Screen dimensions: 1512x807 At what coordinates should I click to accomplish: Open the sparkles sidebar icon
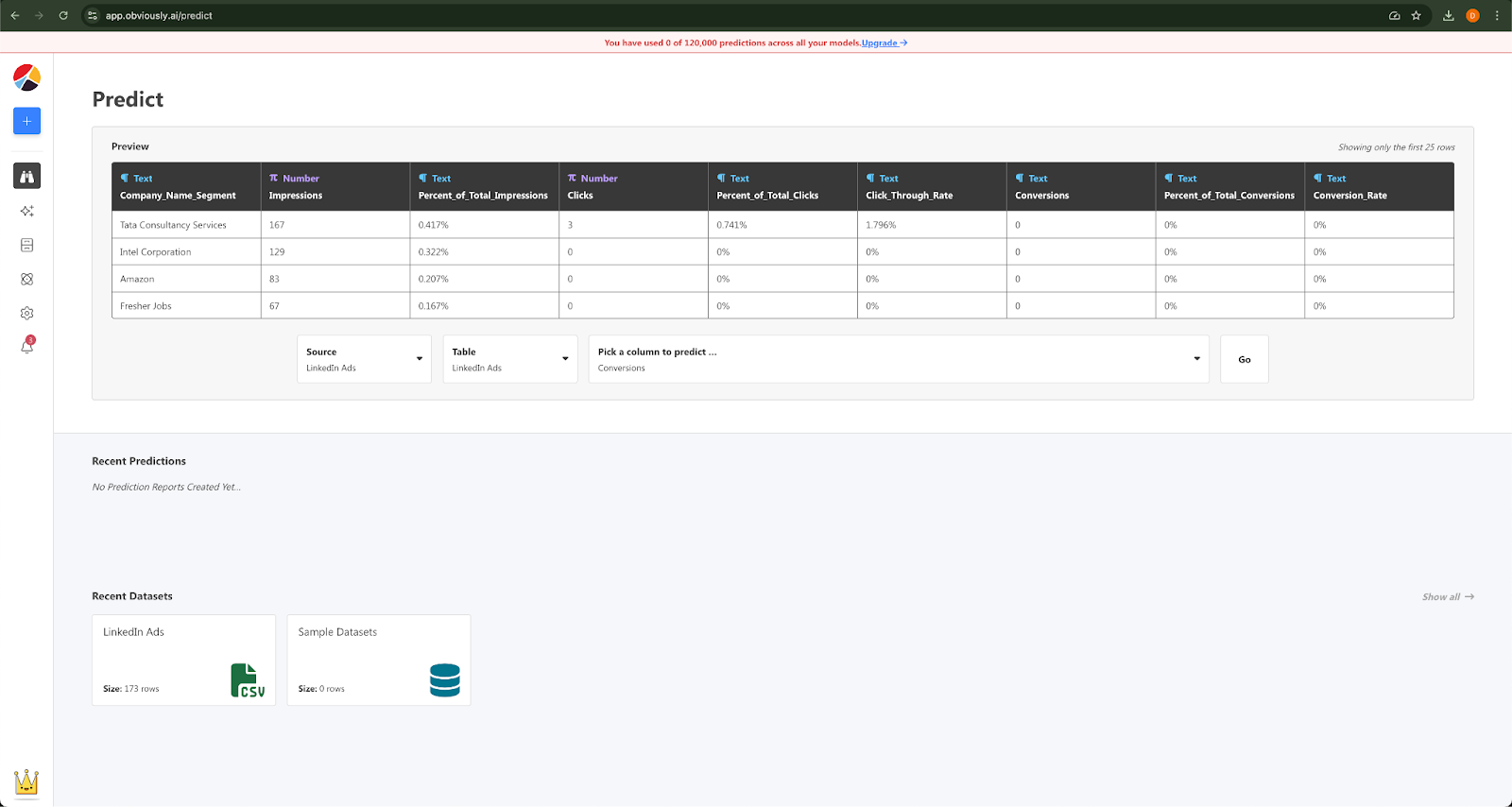pos(26,211)
